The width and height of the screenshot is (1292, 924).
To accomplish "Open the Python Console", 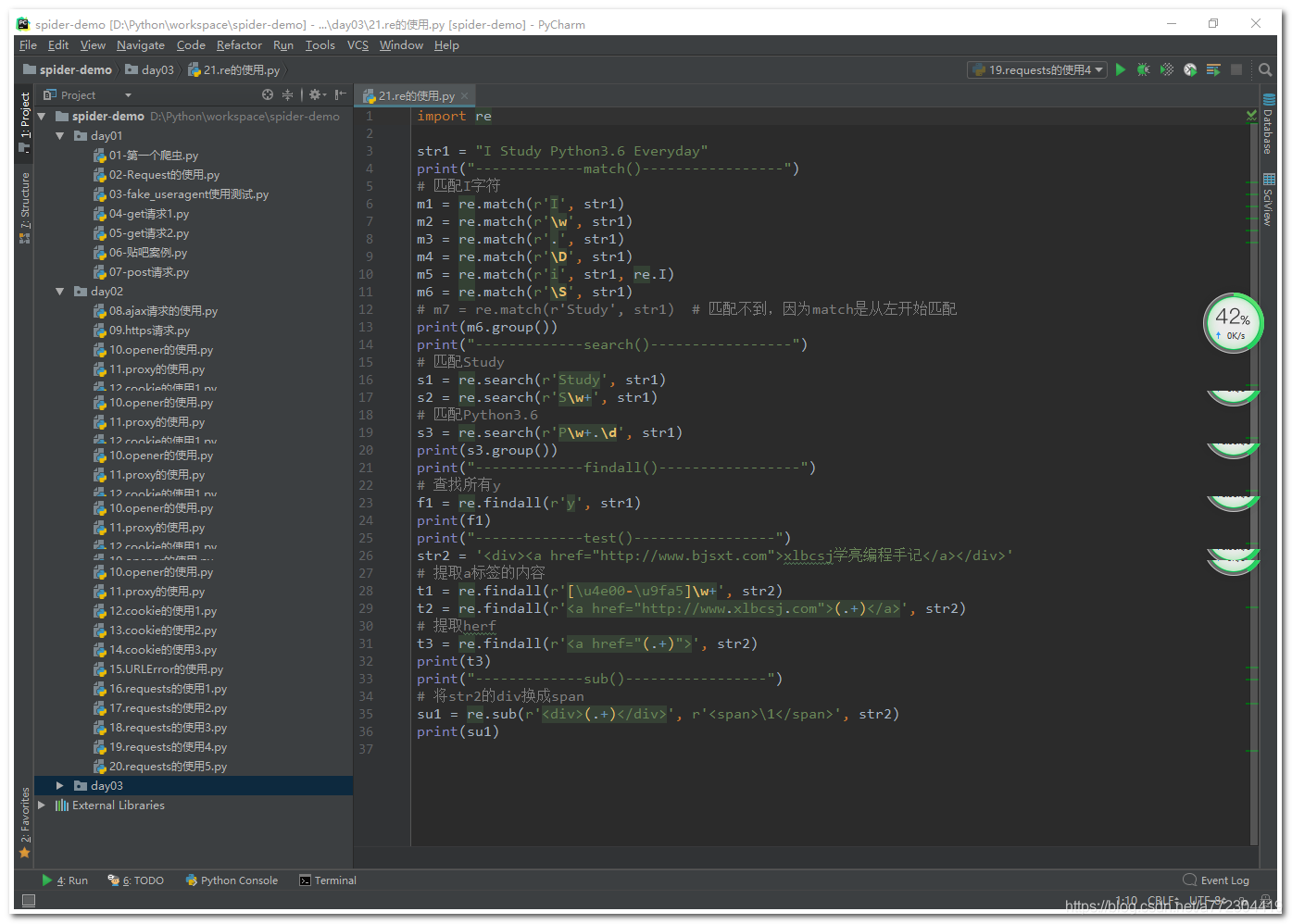I will pos(232,880).
